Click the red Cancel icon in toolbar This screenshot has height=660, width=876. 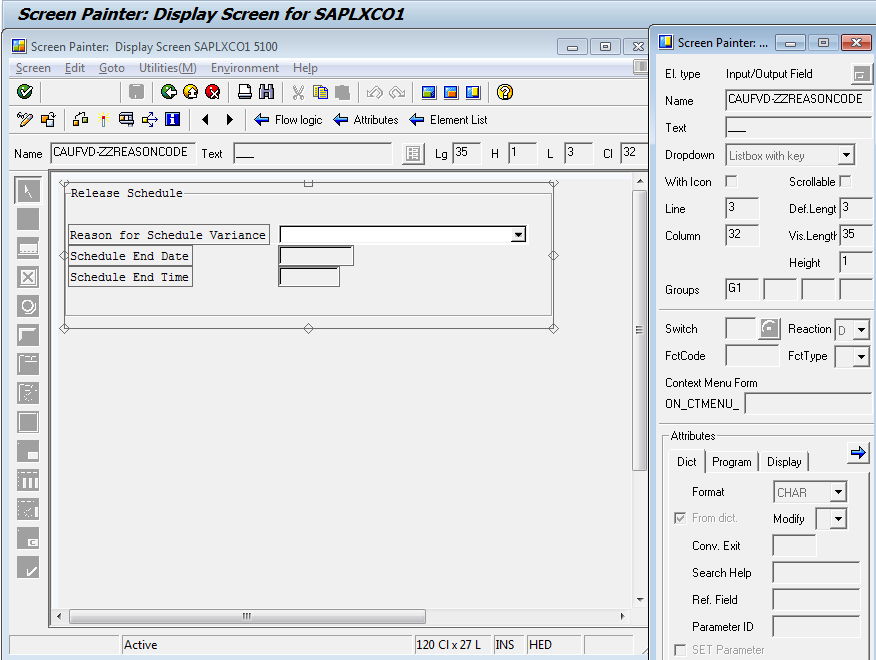[x=212, y=92]
